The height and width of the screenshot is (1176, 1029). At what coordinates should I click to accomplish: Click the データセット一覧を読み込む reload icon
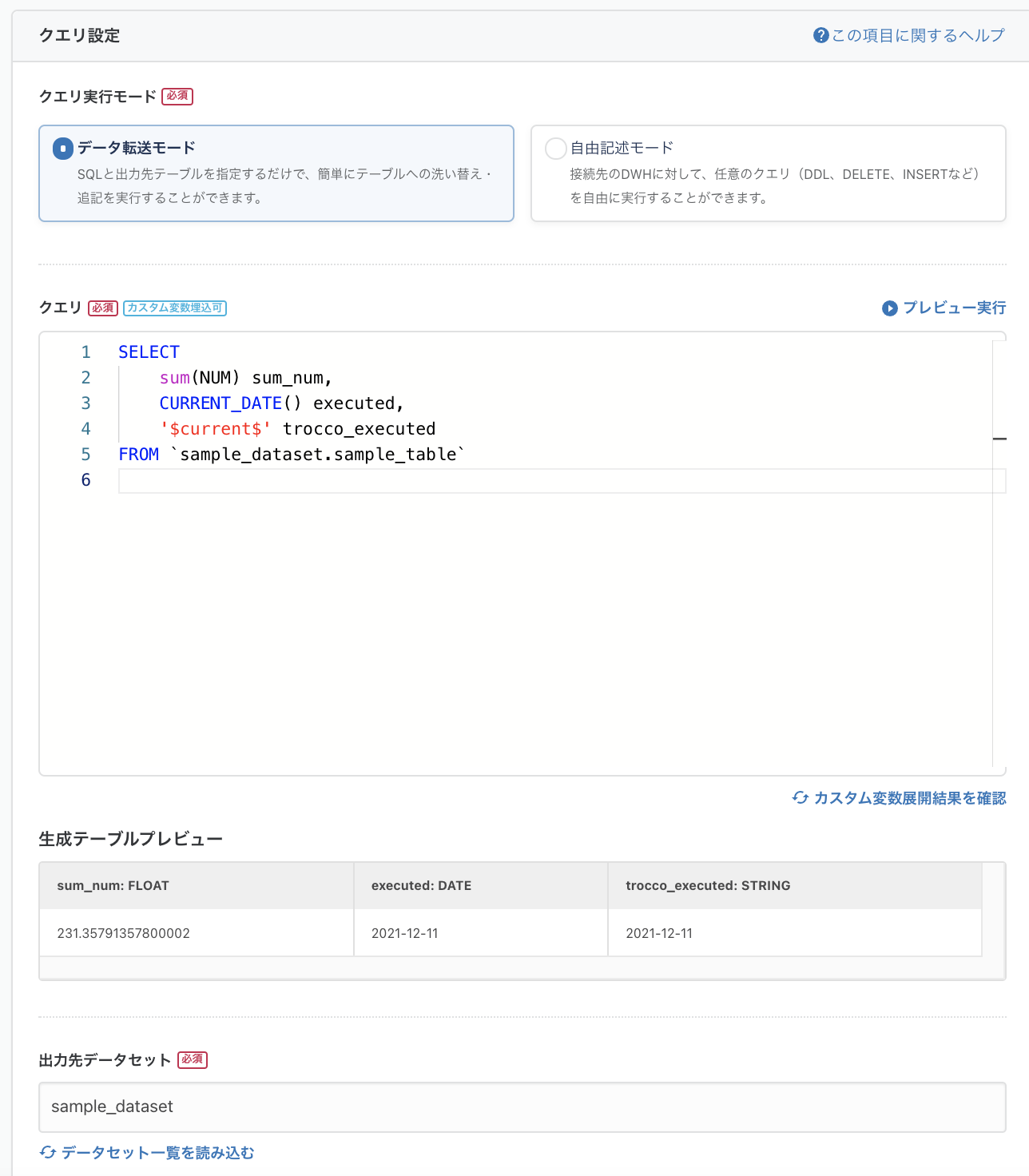pos(48,1152)
